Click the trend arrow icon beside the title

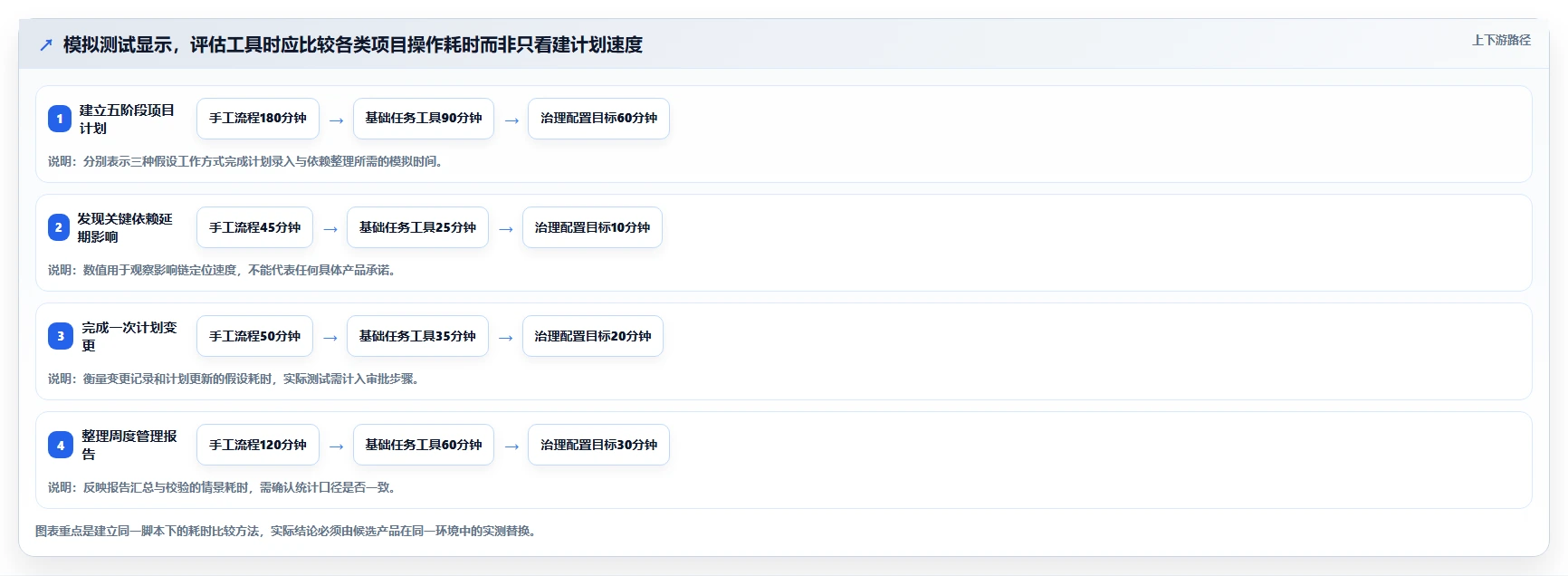(x=45, y=44)
